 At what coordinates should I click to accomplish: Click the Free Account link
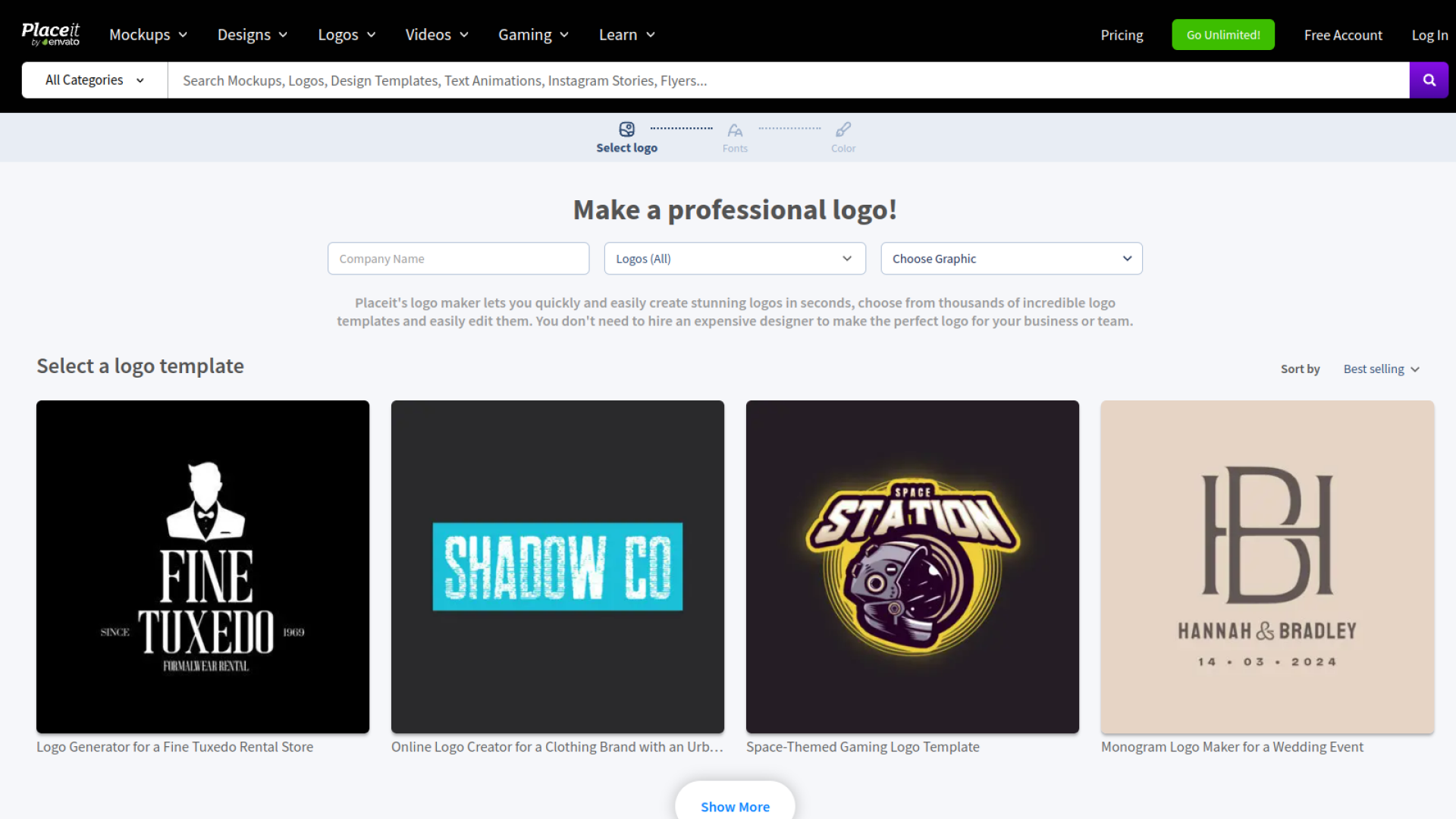click(x=1342, y=35)
